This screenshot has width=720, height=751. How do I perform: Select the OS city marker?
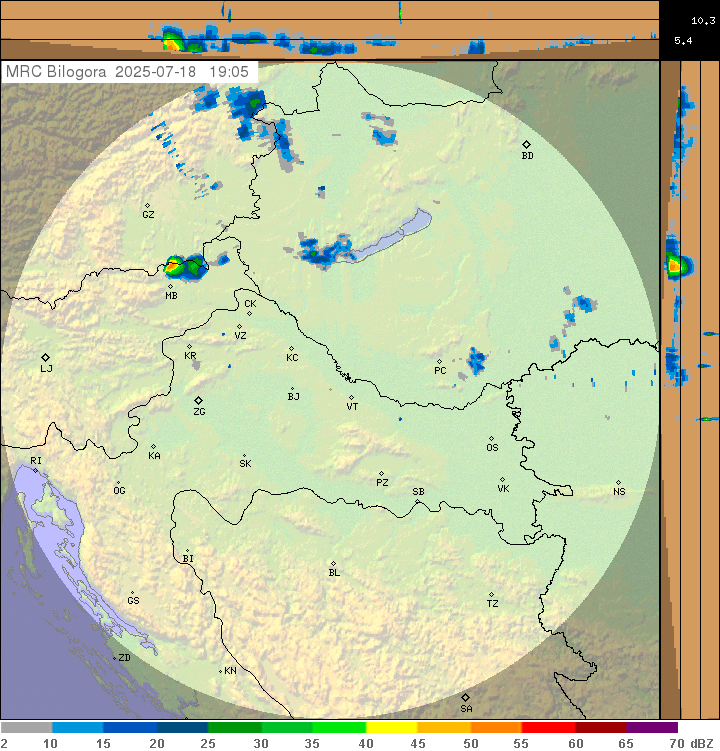click(x=491, y=438)
